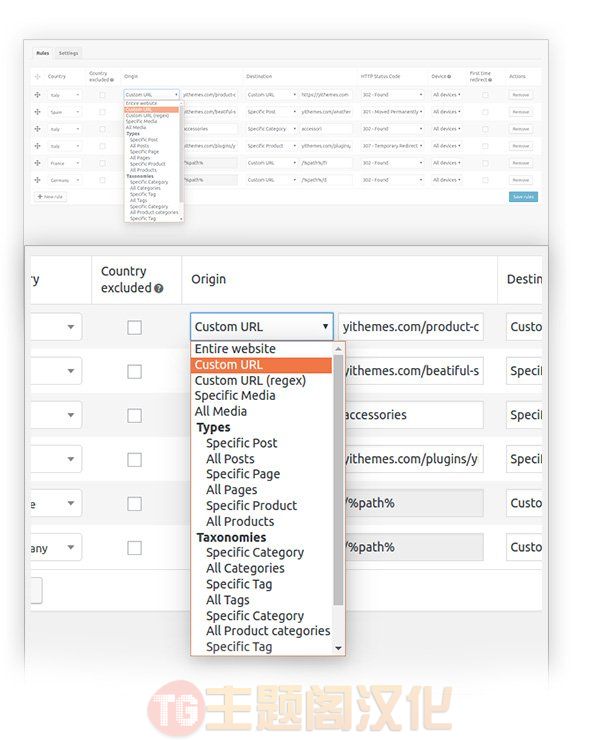Switch to the Settings tab

click(68, 53)
